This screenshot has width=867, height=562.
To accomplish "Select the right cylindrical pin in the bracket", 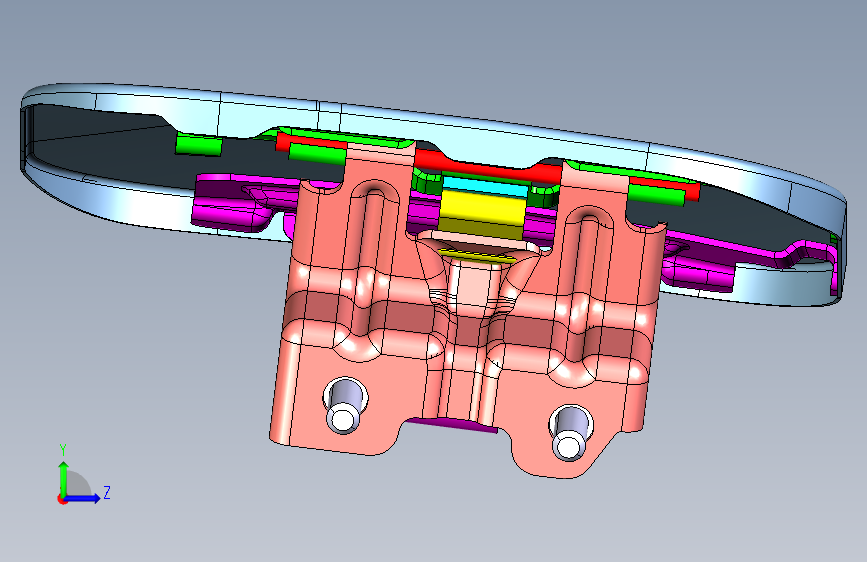I will click(571, 434).
